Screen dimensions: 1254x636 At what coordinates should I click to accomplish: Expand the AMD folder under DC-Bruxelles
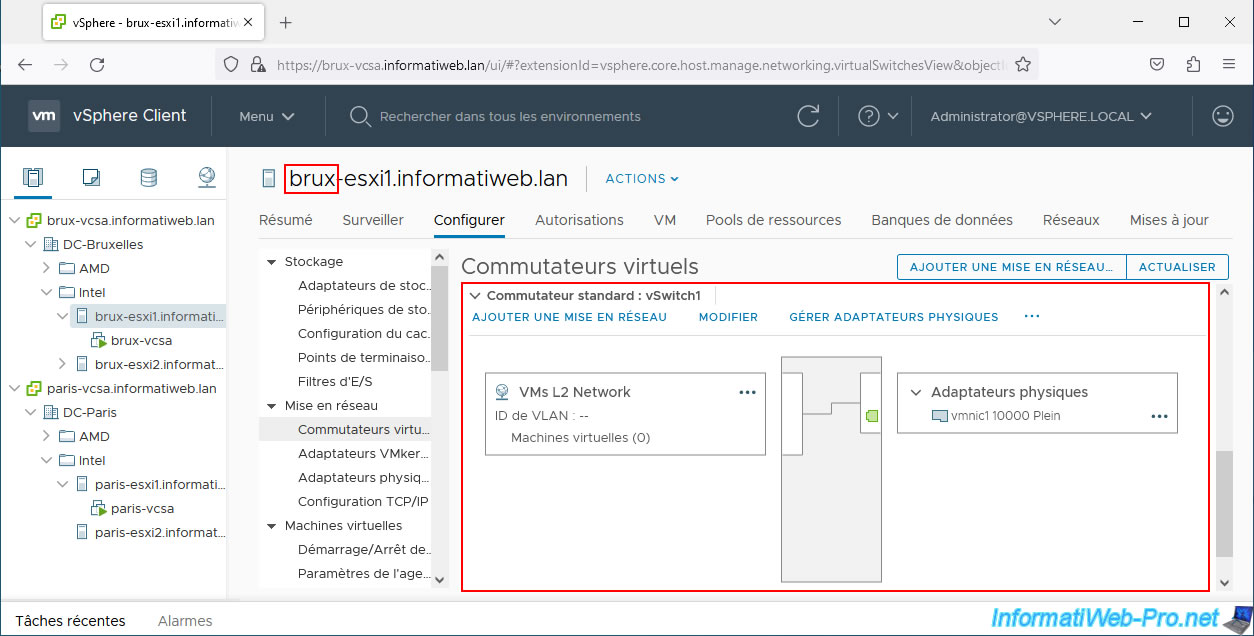click(x=46, y=268)
